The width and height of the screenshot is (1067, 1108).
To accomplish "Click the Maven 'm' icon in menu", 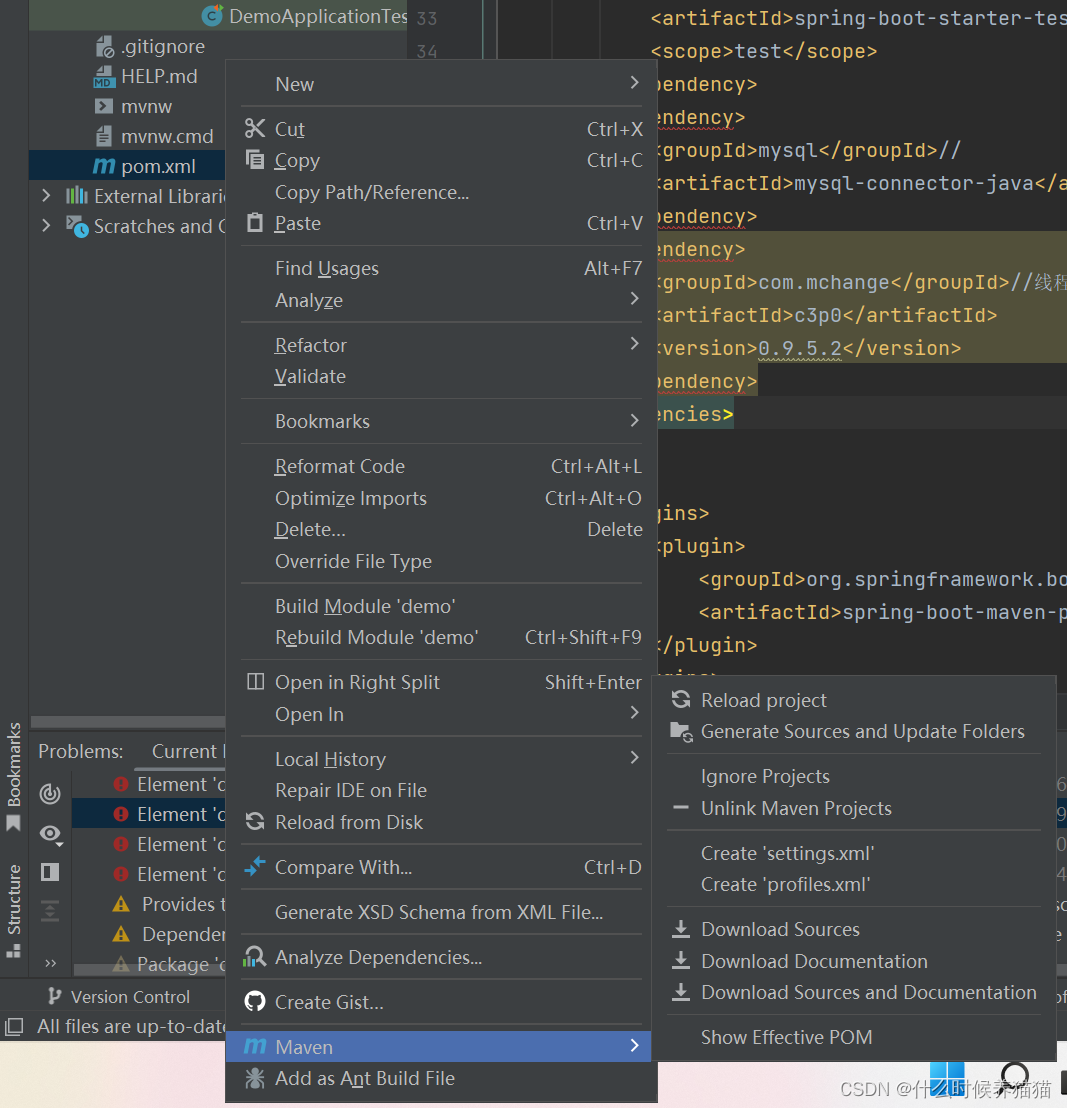I will 255,1047.
